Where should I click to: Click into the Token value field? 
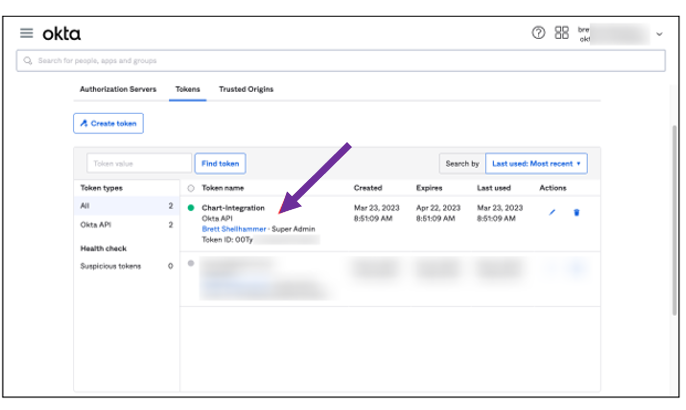click(139, 164)
